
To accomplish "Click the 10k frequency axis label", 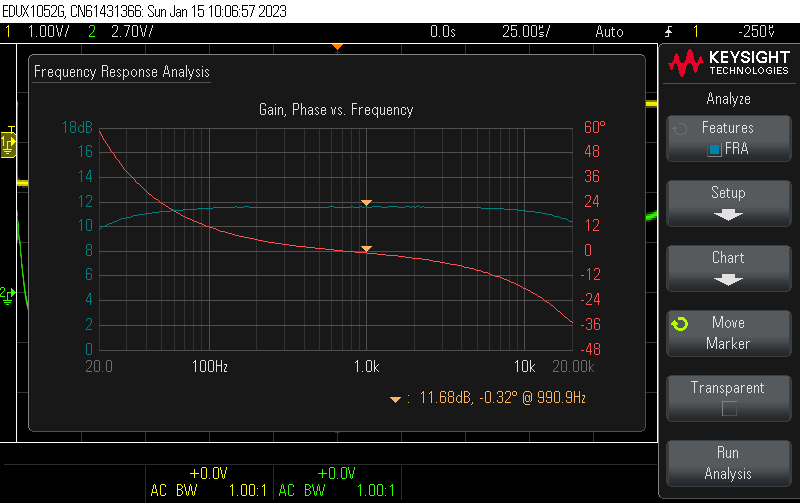I will pos(524,366).
